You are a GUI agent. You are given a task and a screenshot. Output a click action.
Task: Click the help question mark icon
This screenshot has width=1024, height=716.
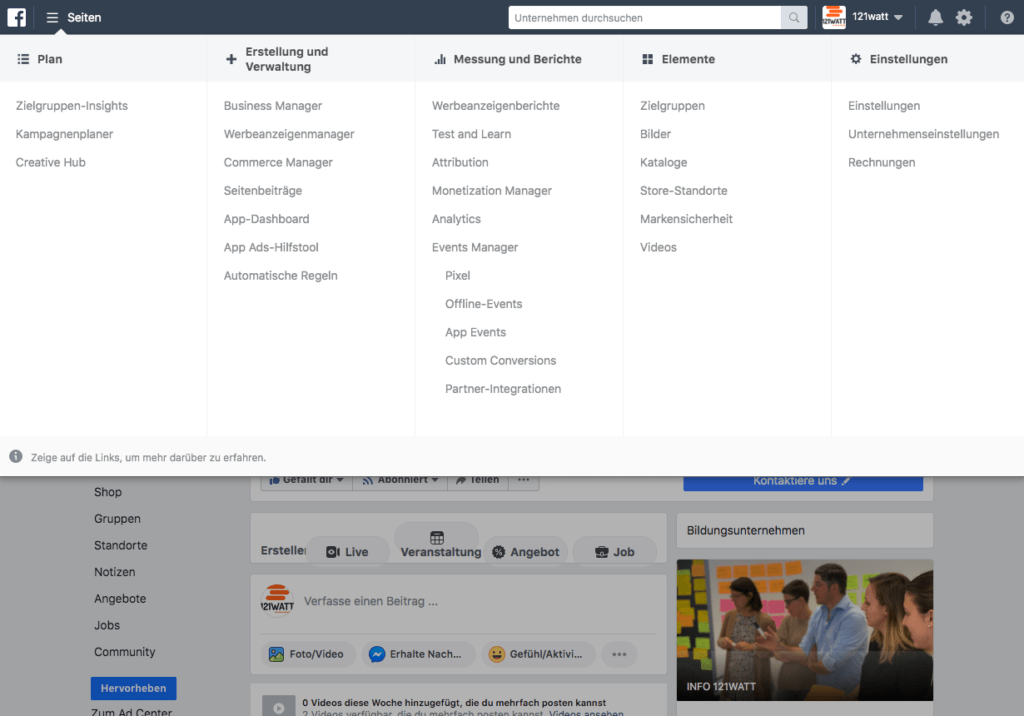tap(1007, 17)
